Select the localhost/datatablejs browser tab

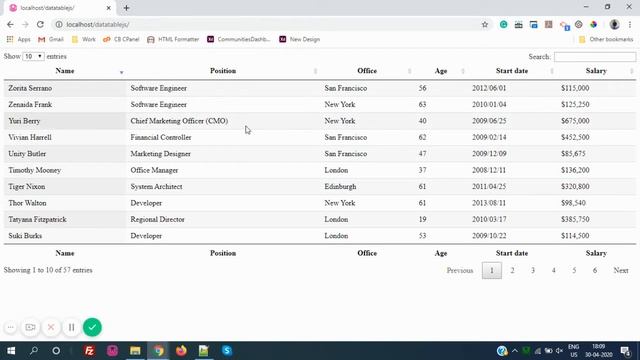pos(60,8)
